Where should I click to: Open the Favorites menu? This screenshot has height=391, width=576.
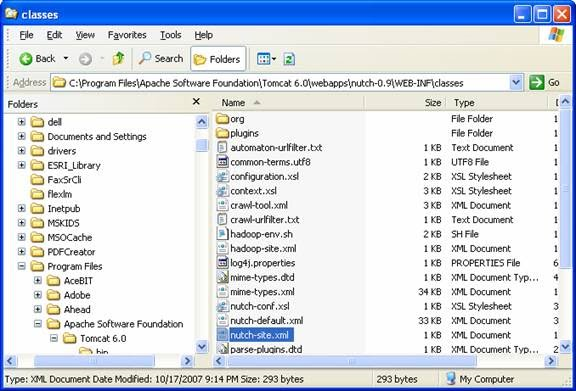[x=127, y=35]
